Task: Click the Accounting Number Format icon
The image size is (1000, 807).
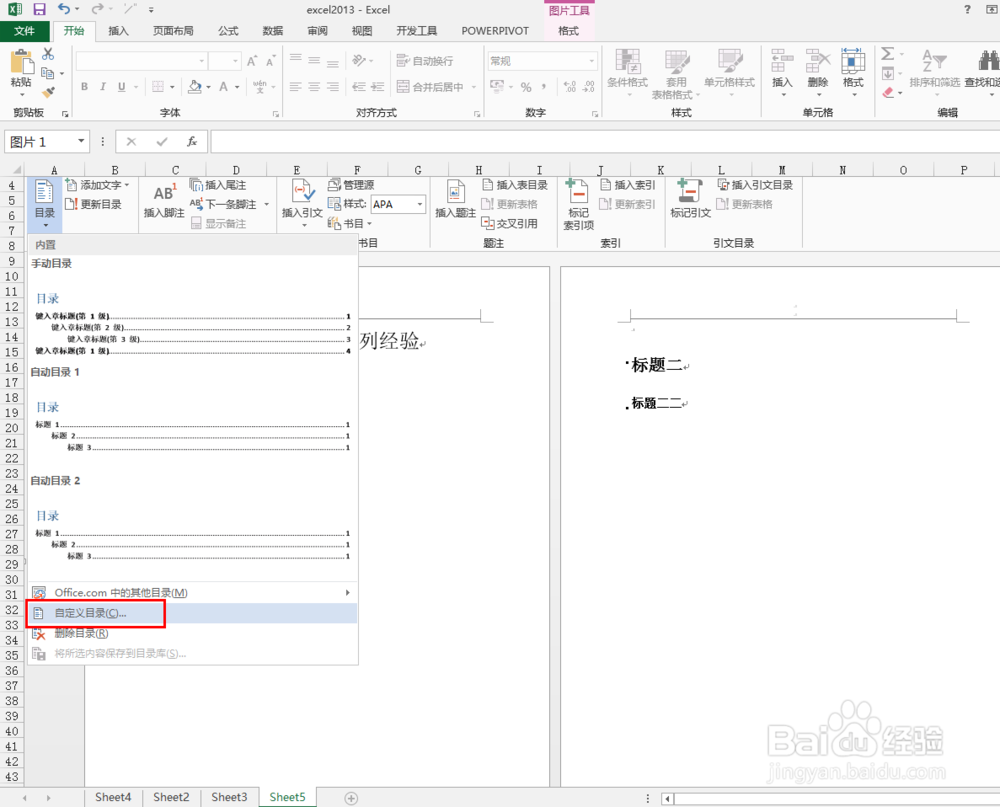Action: pos(496,86)
